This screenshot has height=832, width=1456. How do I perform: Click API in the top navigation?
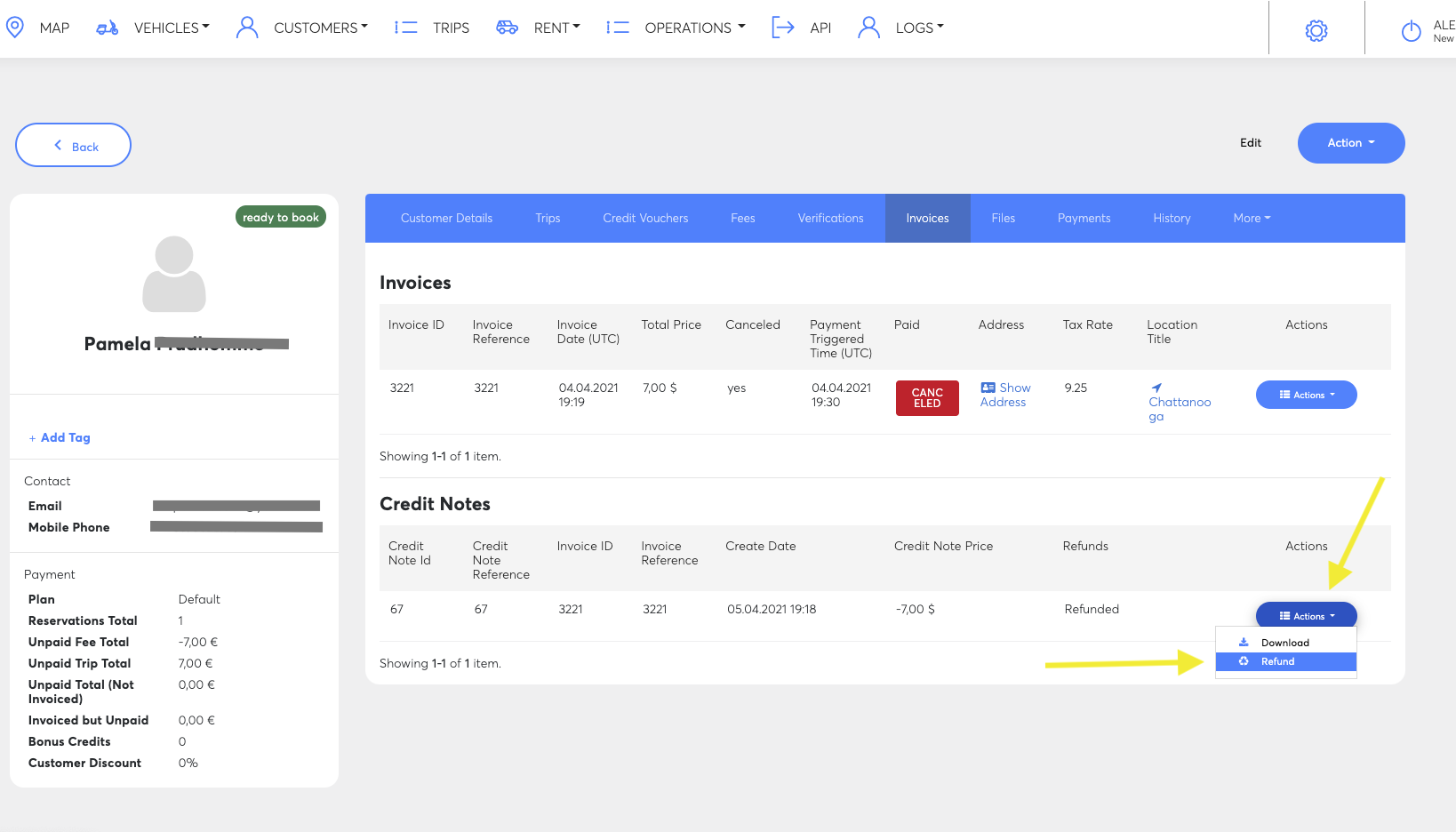click(820, 28)
